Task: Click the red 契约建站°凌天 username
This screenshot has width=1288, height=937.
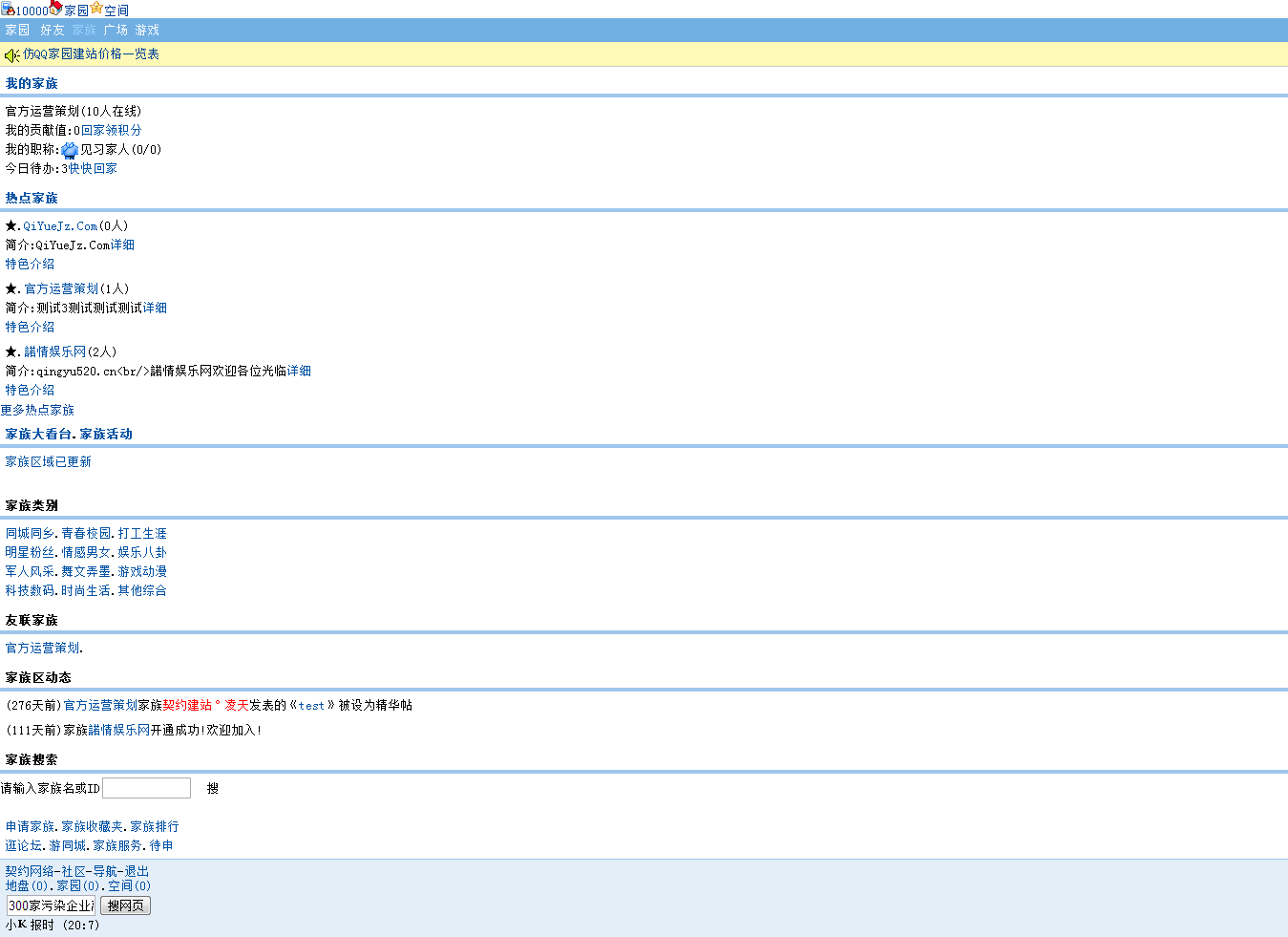Action: (x=205, y=706)
